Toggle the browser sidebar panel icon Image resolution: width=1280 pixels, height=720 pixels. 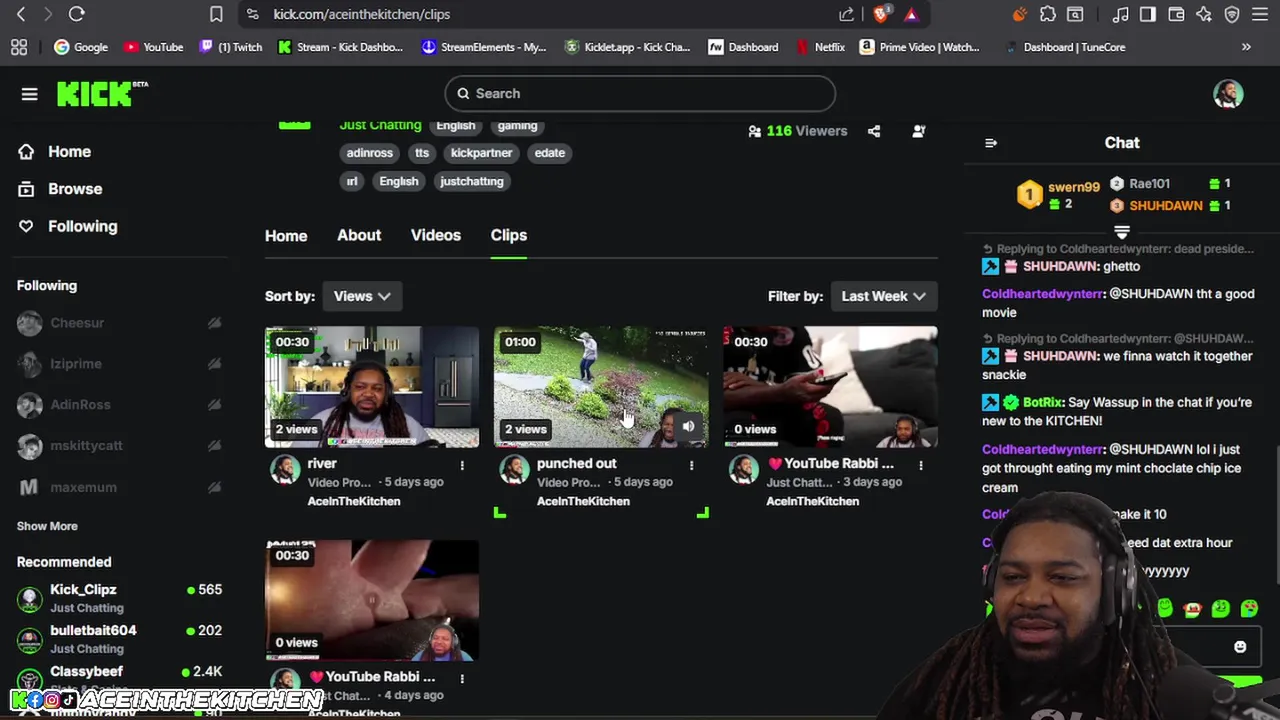1148,14
